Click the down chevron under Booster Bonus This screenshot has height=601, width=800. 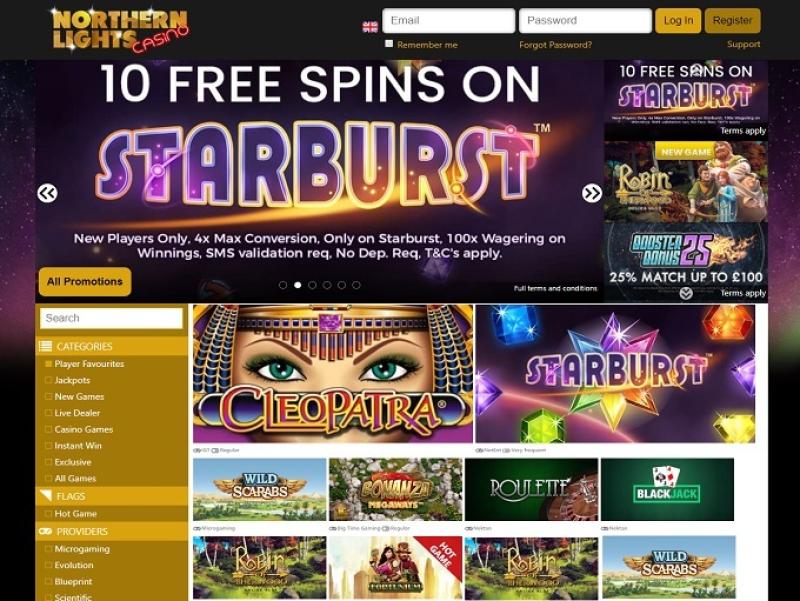click(686, 293)
